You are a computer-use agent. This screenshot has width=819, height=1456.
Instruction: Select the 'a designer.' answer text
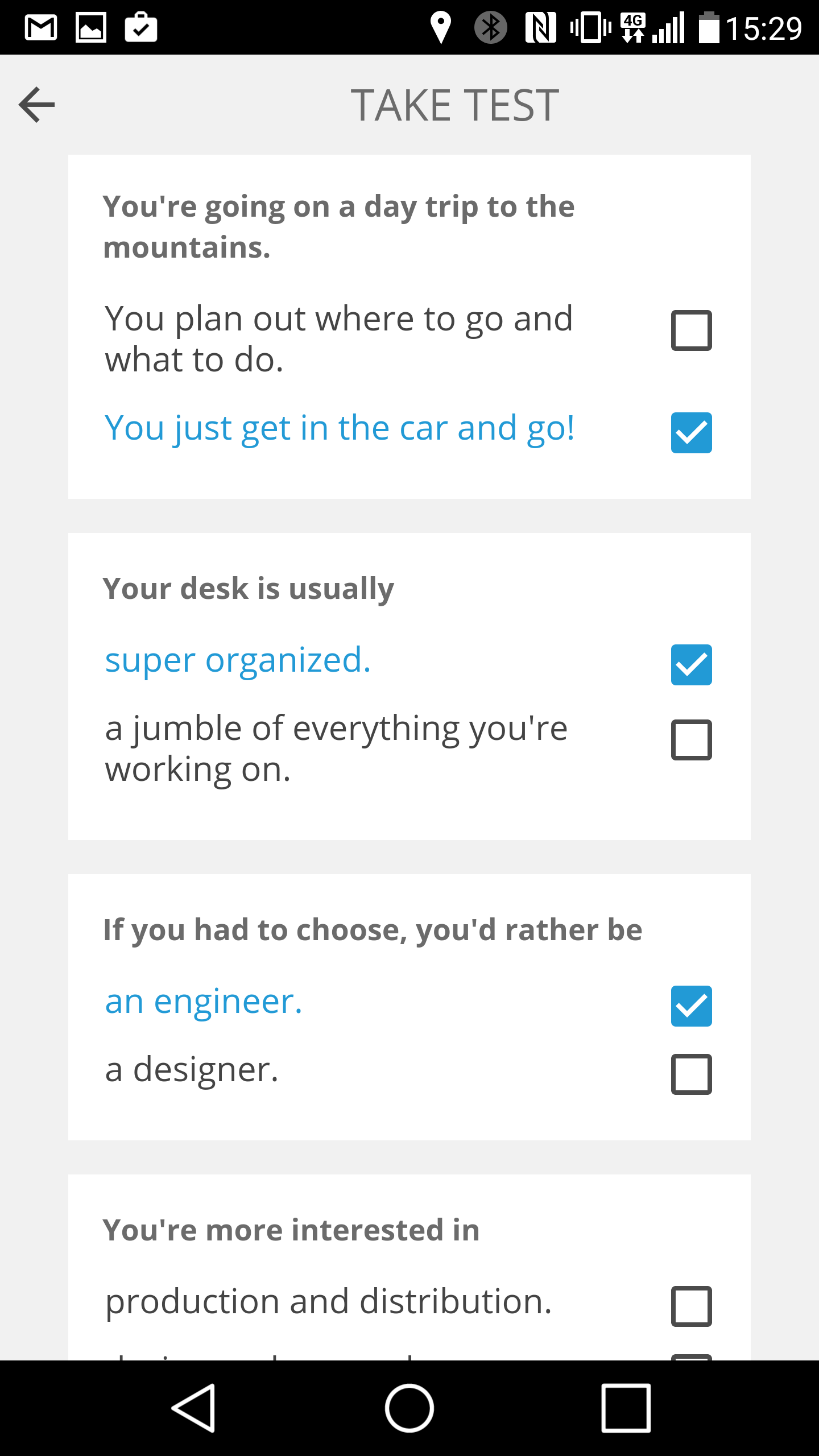(x=192, y=1070)
